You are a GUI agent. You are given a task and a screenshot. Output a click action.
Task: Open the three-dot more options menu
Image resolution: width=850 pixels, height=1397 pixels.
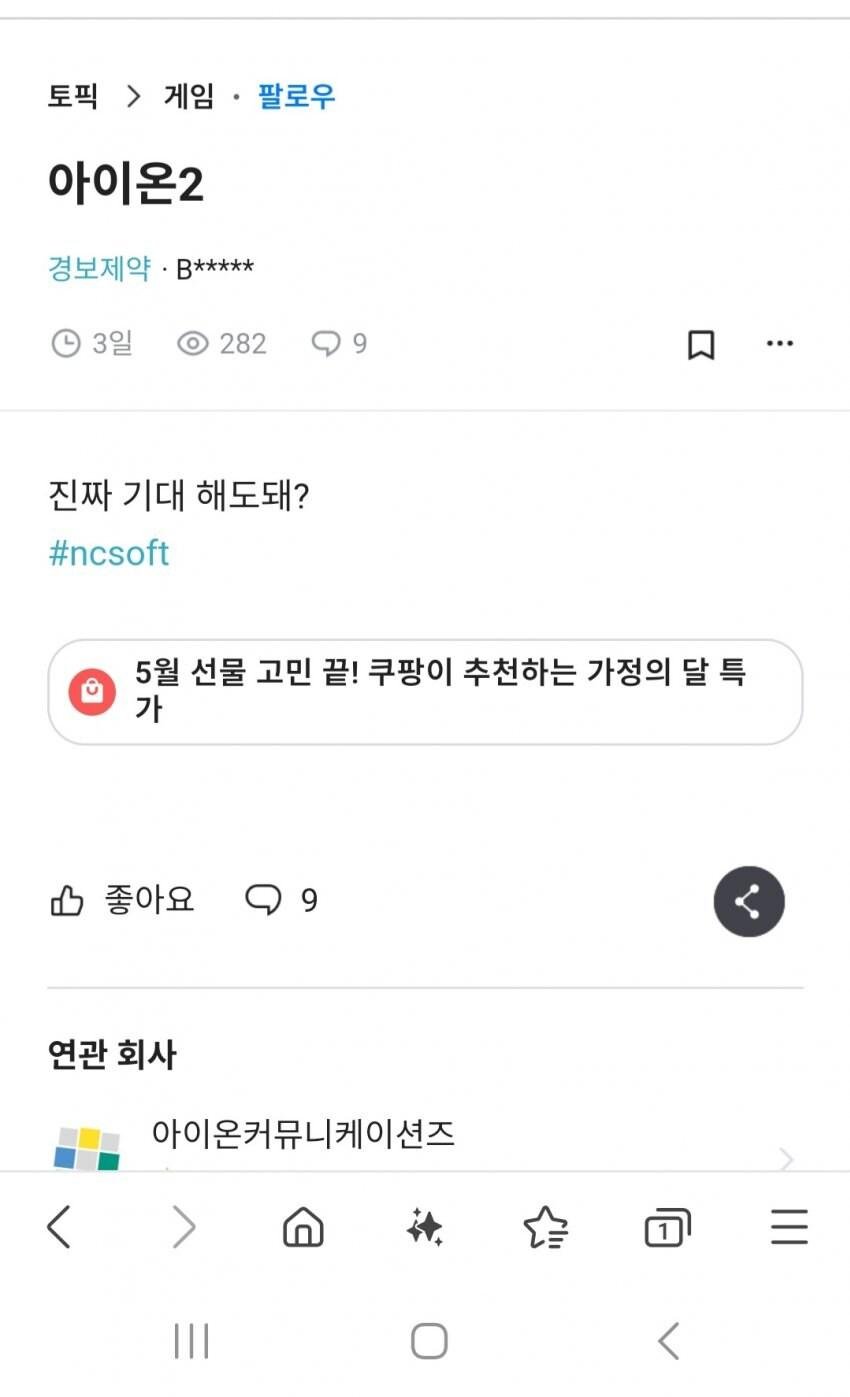(x=779, y=344)
